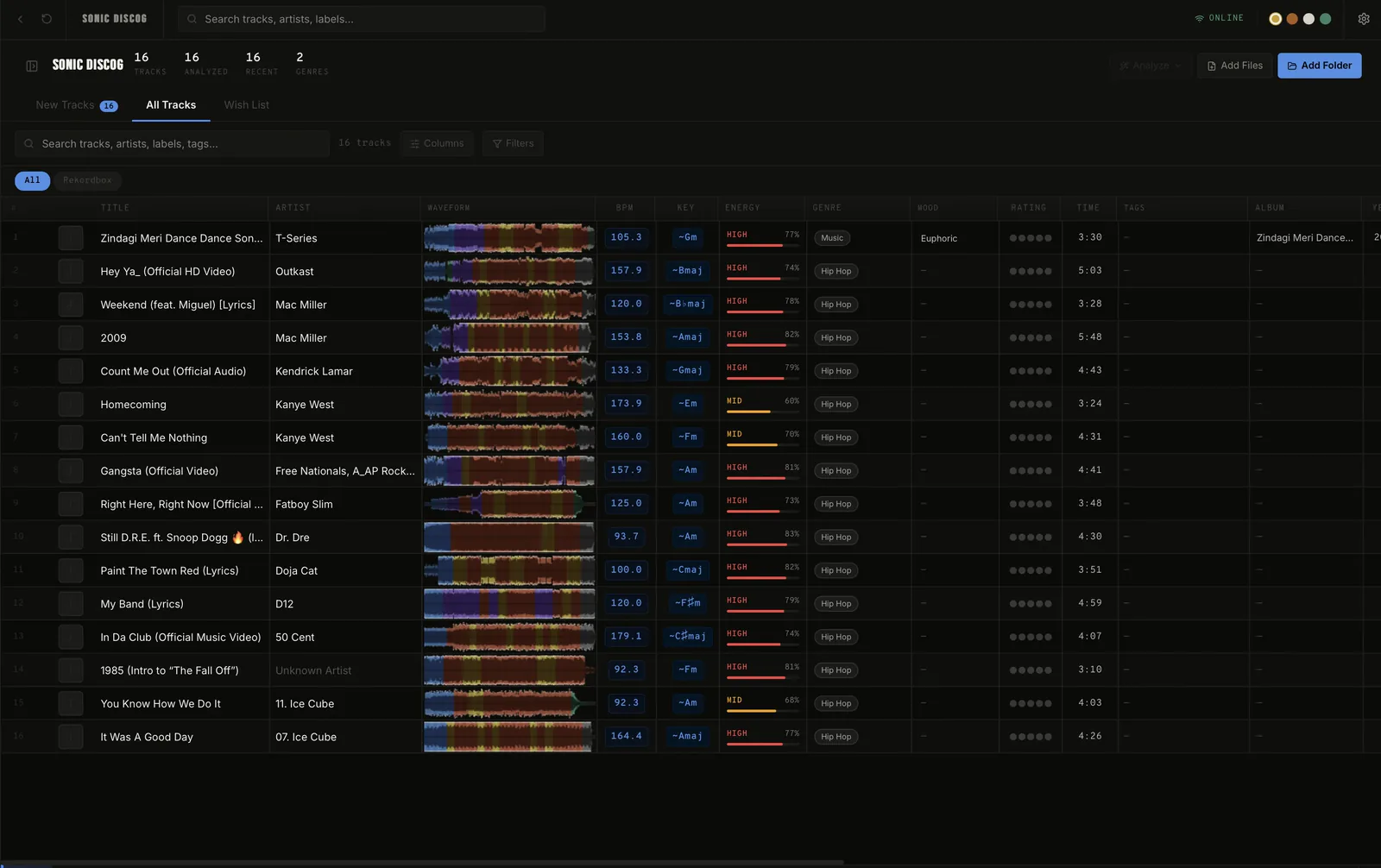Viewport: 1381px width, 868px height.
Task: Click the artwork thumbnail for Homecoming
Action: [71, 404]
